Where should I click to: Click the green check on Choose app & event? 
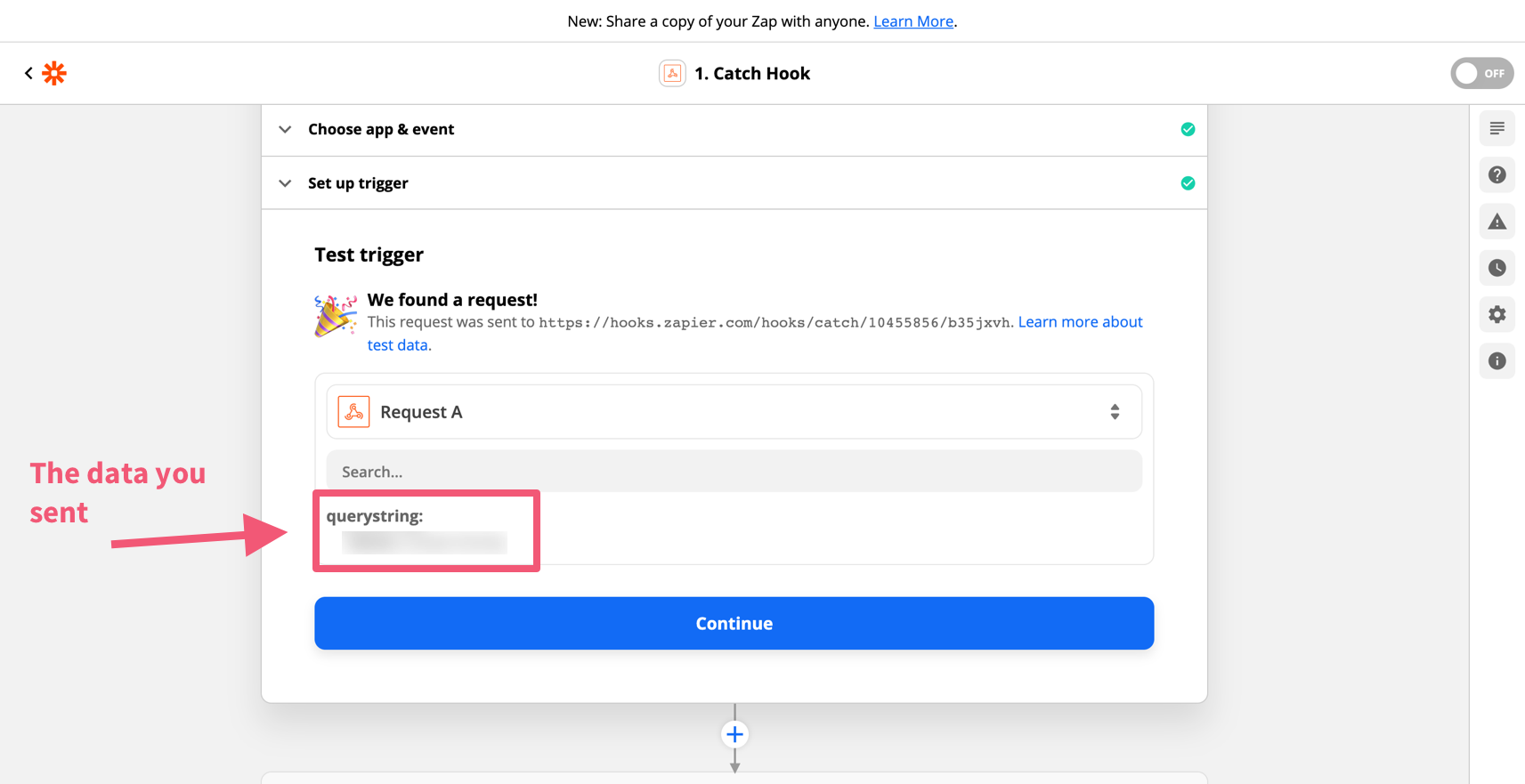[1188, 130]
